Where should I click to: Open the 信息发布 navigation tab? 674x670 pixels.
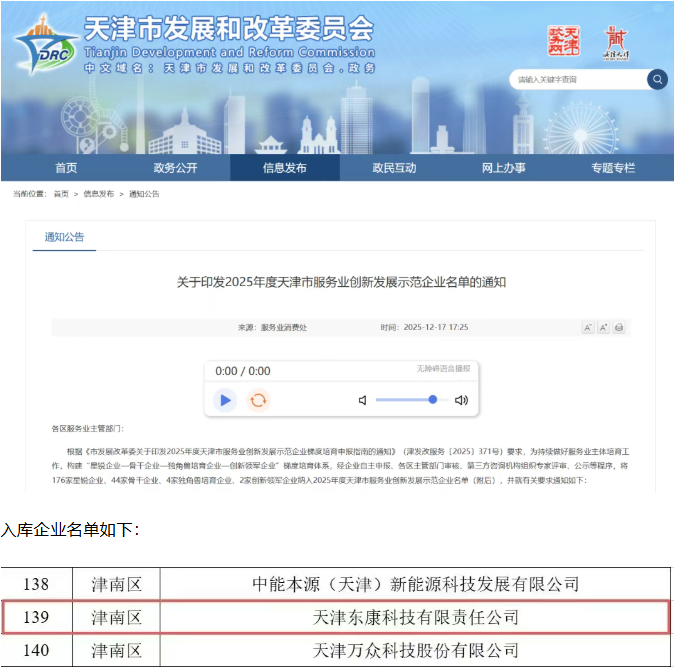pos(285,168)
